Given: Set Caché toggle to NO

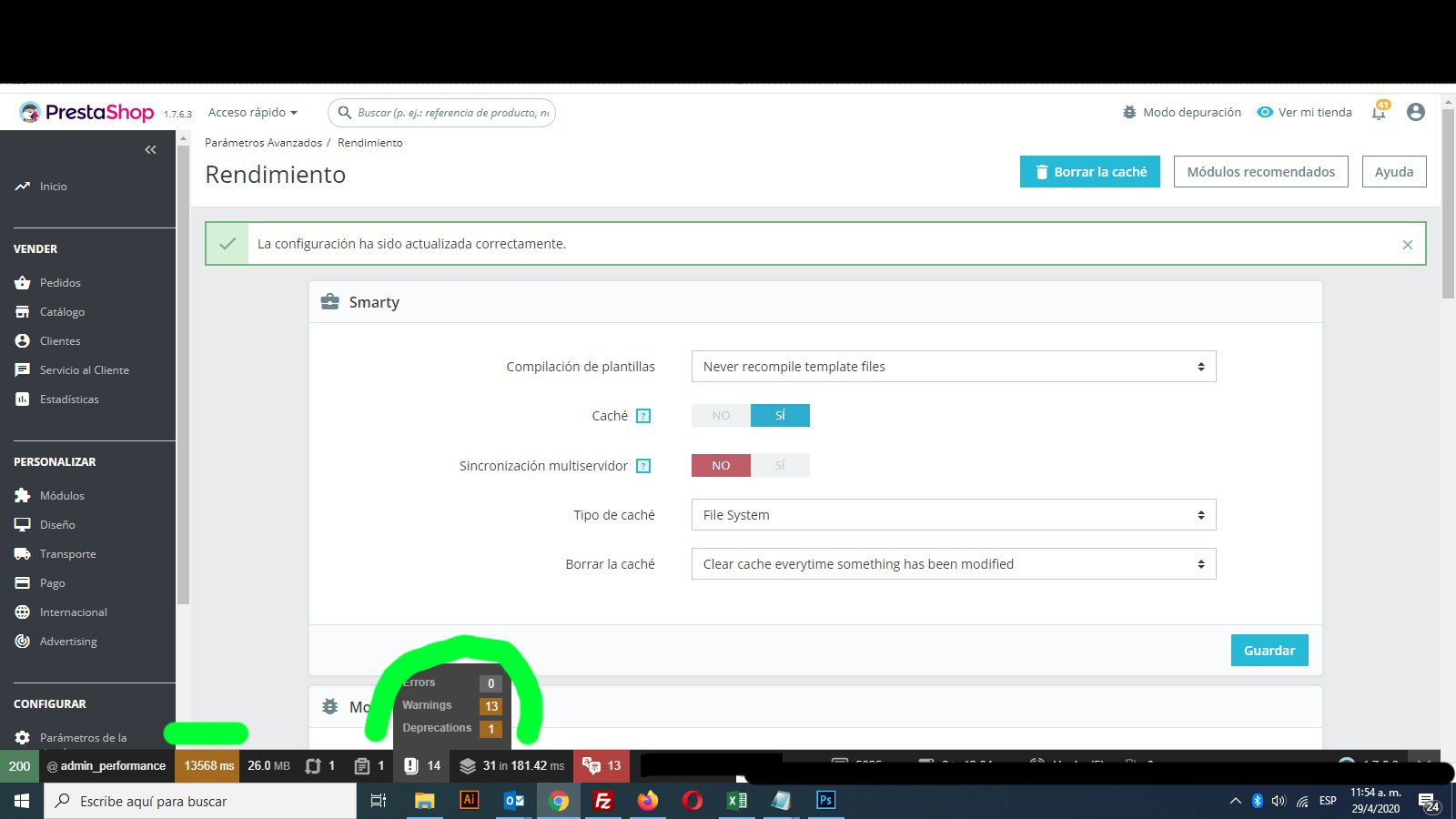Looking at the screenshot, I should point(721,416).
